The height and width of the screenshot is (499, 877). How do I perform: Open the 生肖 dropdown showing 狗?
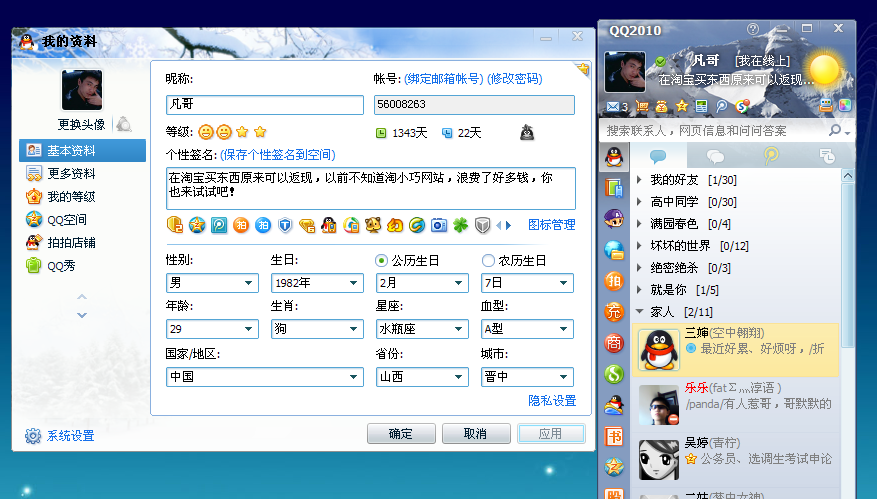coord(317,329)
